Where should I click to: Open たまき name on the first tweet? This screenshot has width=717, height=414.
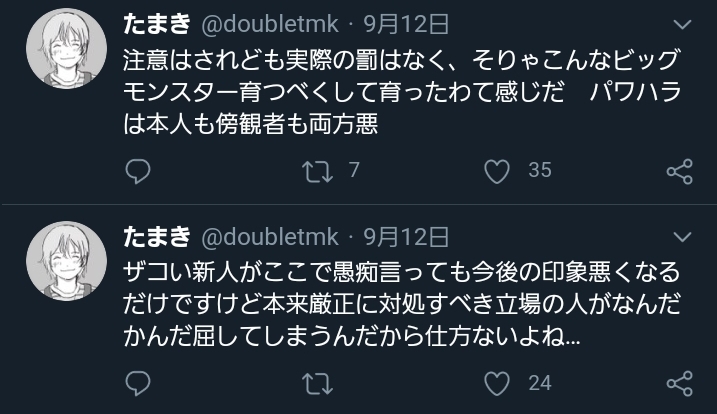[156, 24]
